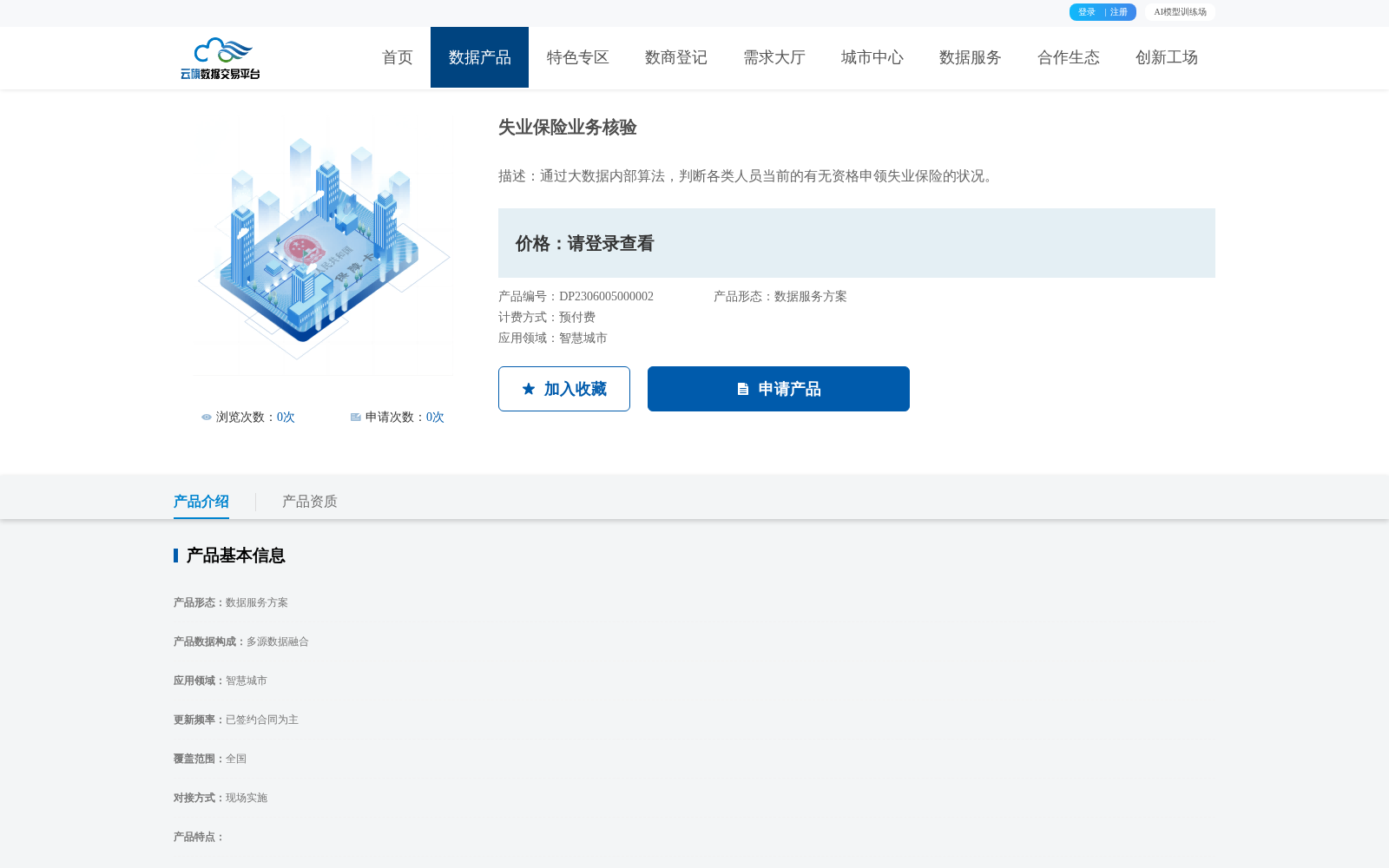This screenshot has height=868, width=1389.
Task: Click the 注册 link
Action: tap(1119, 12)
